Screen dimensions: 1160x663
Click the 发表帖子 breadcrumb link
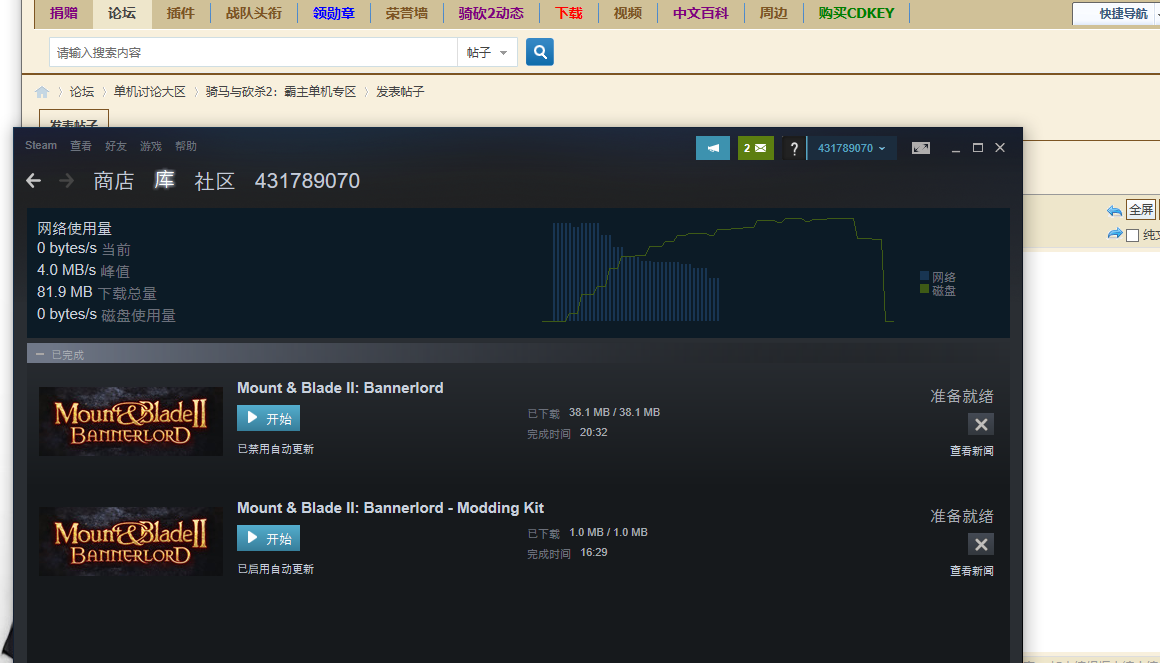point(400,92)
